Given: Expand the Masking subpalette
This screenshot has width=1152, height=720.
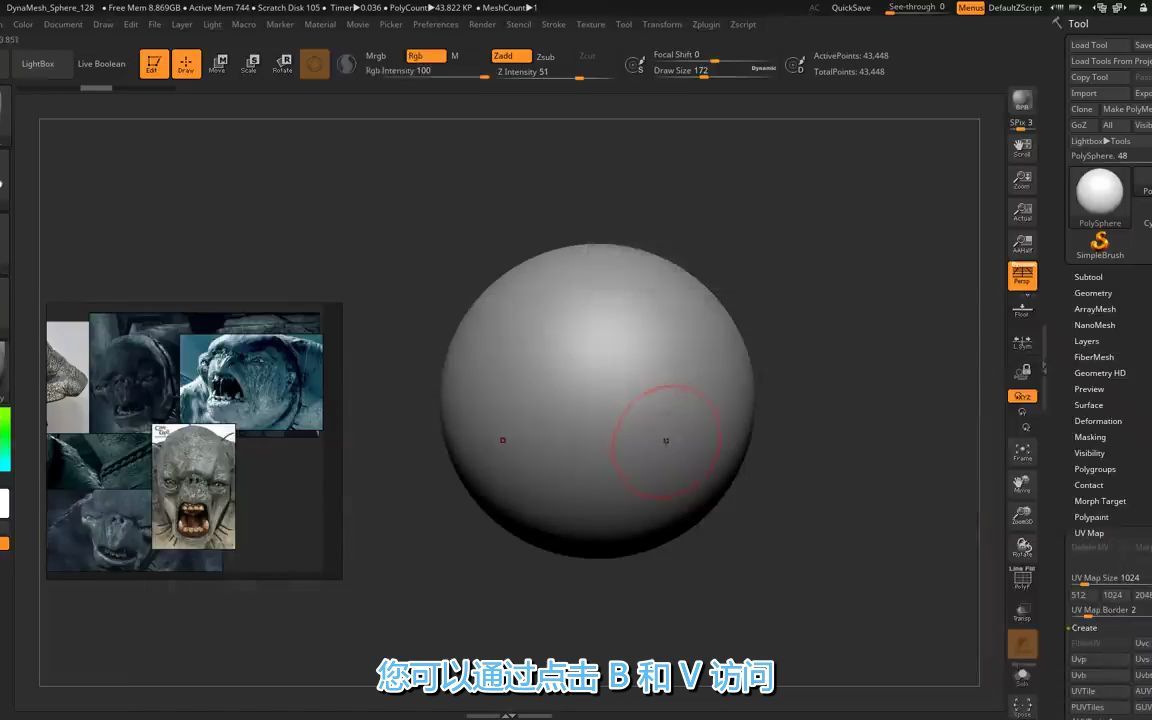Looking at the screenshot, I should pos(1090,437).
